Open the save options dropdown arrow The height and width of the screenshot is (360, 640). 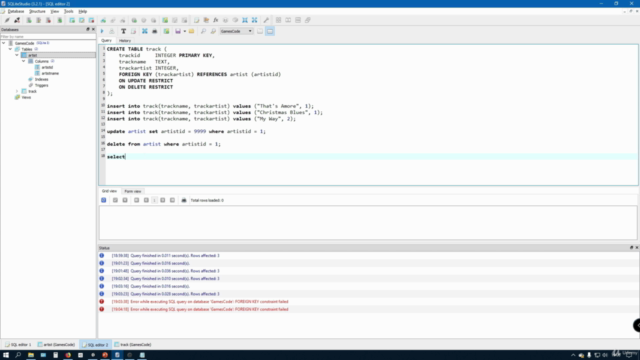pos(184,31)
